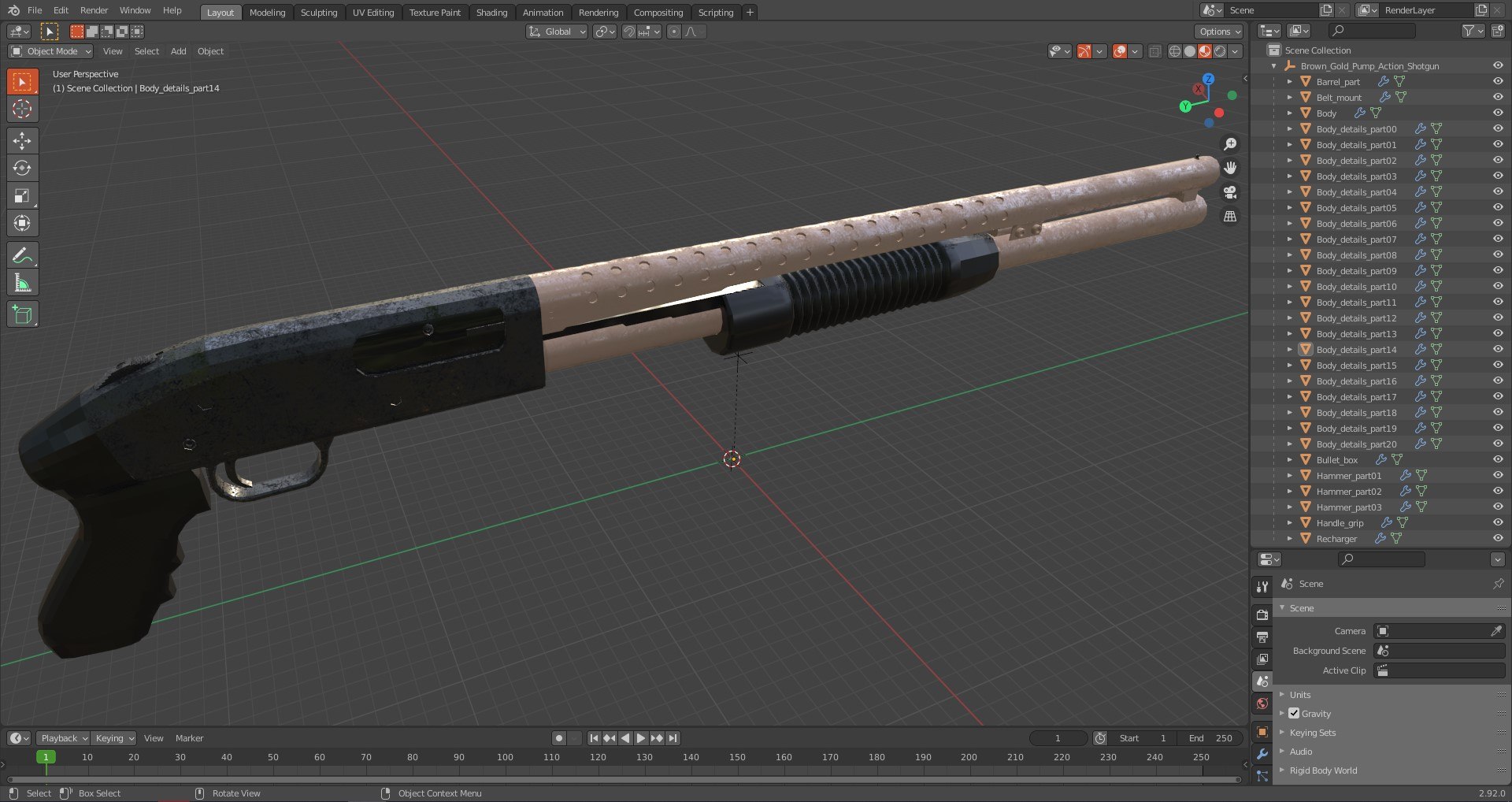The height and width of the screenshot is (802, 1512).
Task: Switch to Shading workspace tab
Action: coord(491,12)
